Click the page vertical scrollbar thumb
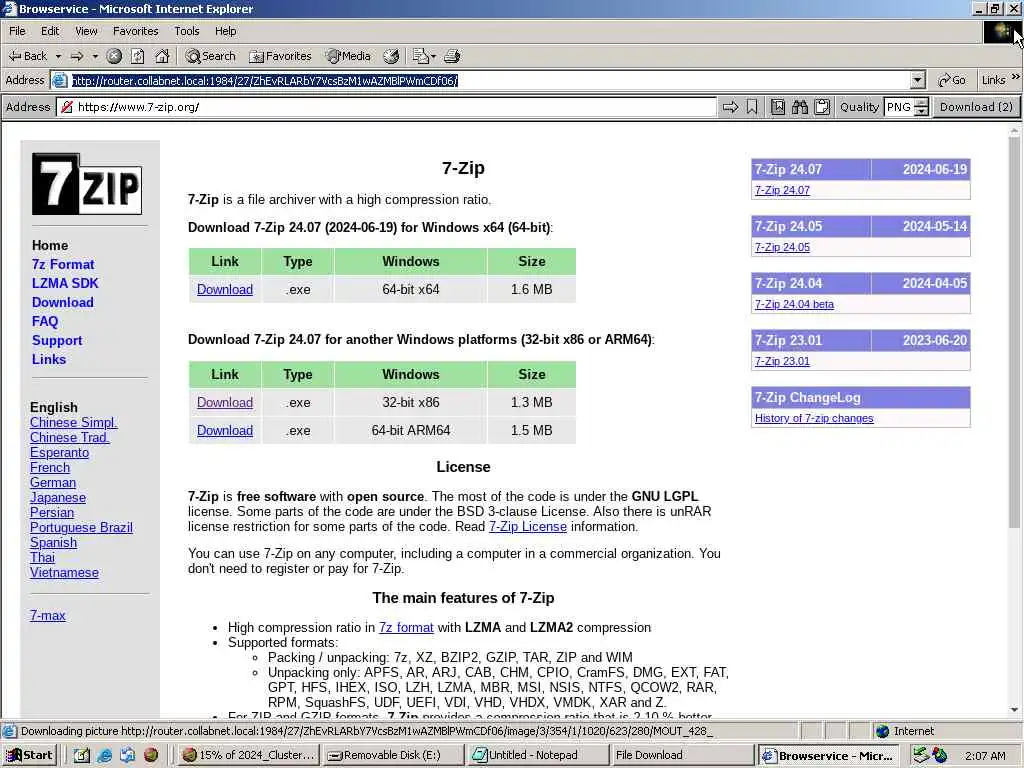 [1014, 333]
